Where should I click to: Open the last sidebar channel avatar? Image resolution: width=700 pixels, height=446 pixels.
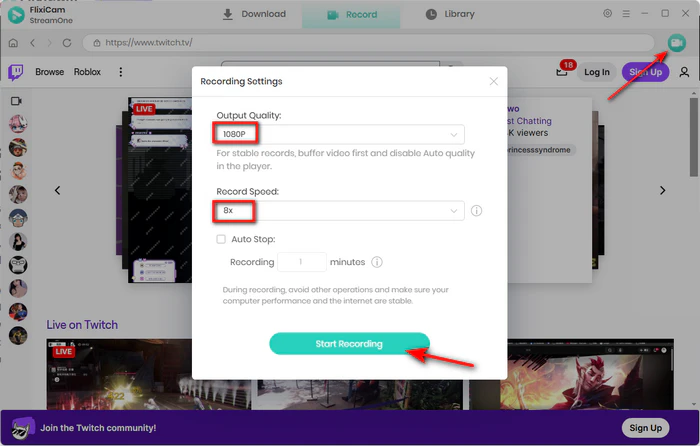pos(18,336)
